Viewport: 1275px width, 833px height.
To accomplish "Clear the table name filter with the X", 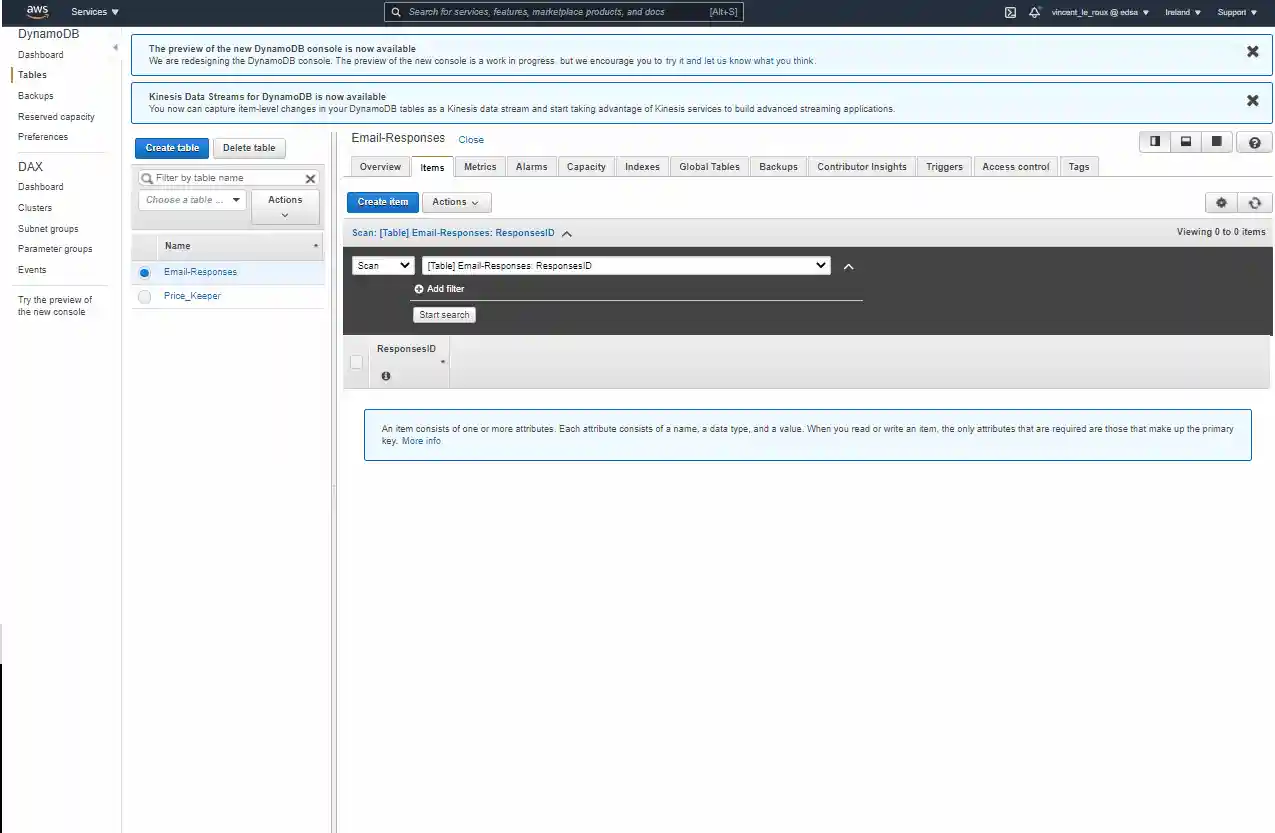I will click(x=310, y=178).
